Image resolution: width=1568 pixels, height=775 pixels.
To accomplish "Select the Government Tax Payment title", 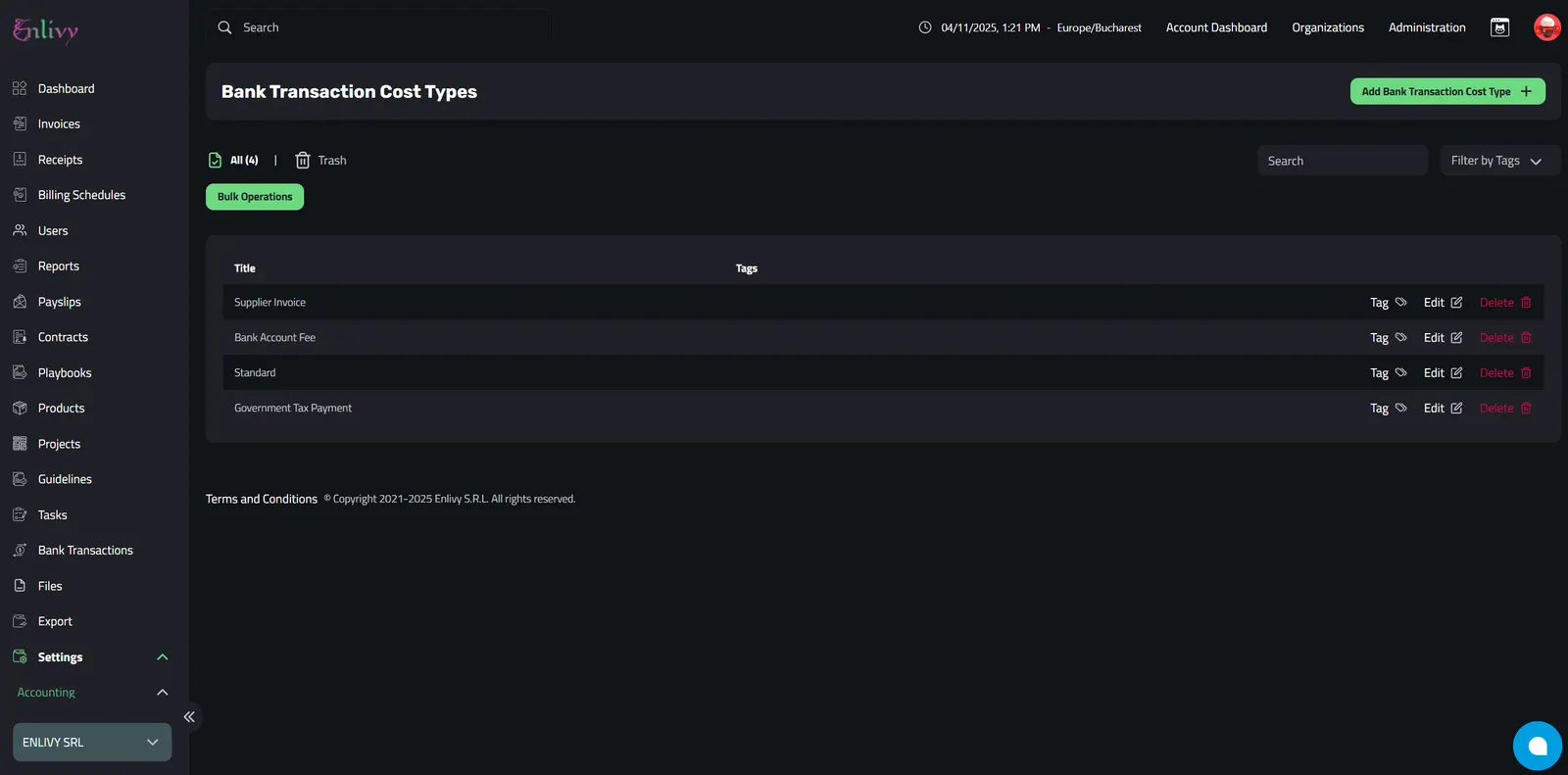I will (x=293, y=409).
